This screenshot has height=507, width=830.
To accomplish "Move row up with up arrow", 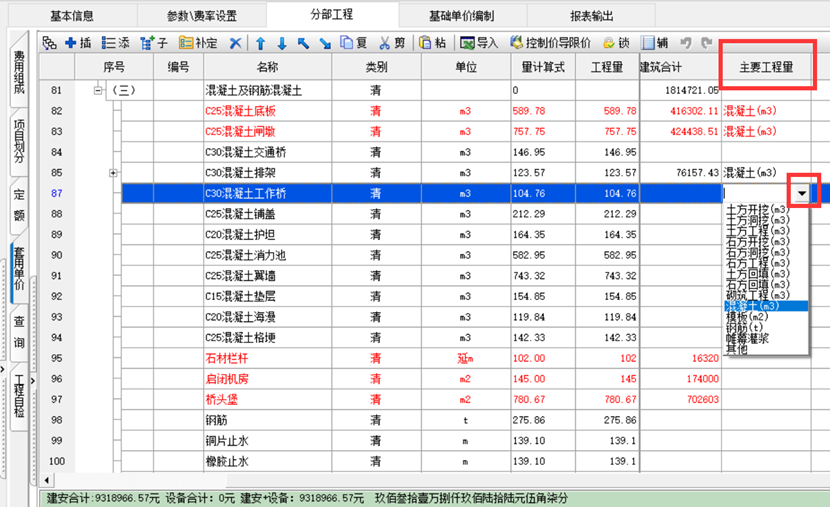I will click(260, 43).
